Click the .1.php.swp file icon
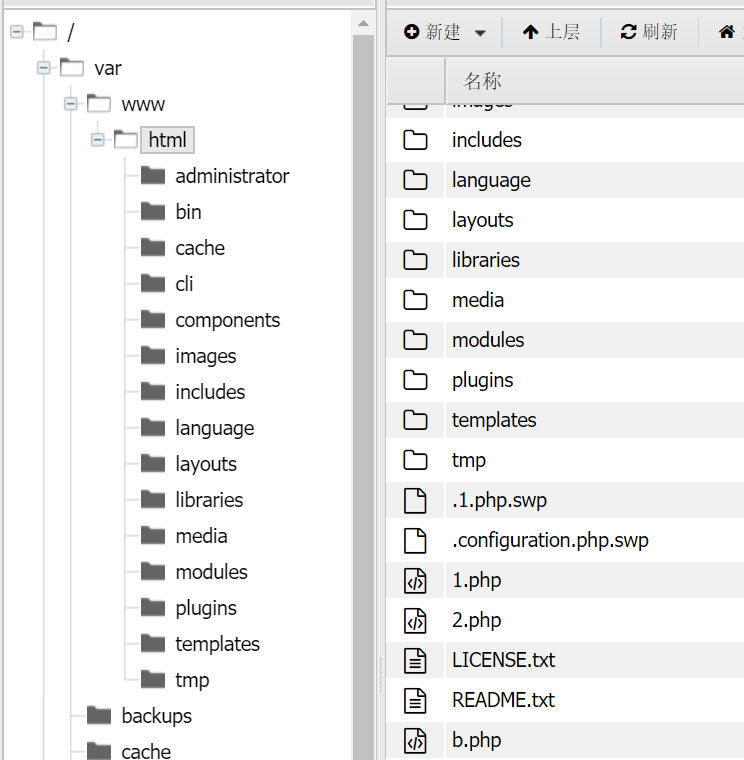Viewport: 744px width, 760px height. coord(415,501)
